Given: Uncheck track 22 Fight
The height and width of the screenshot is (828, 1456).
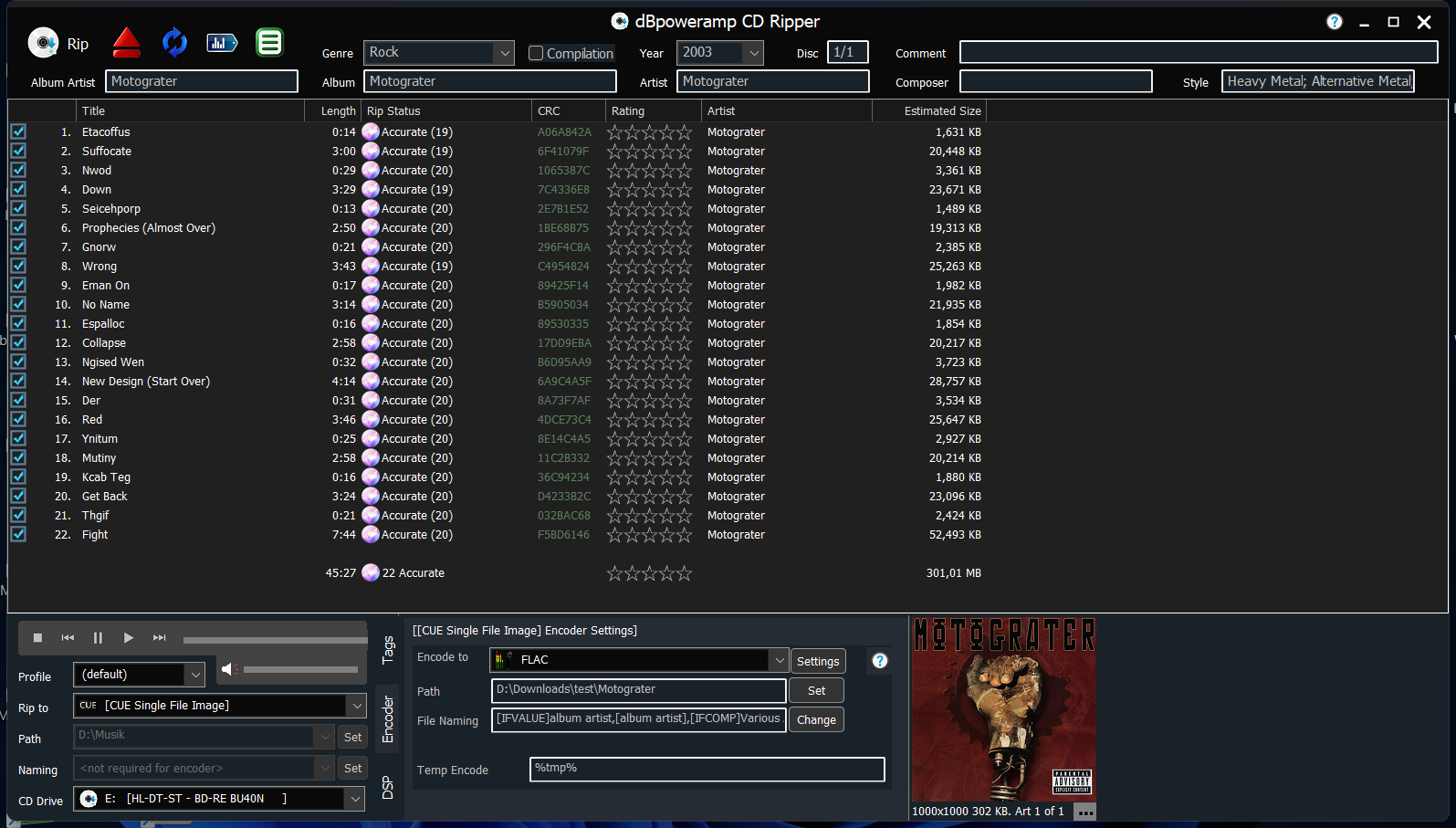Looking at the screenshot, I should pos(18,534).
